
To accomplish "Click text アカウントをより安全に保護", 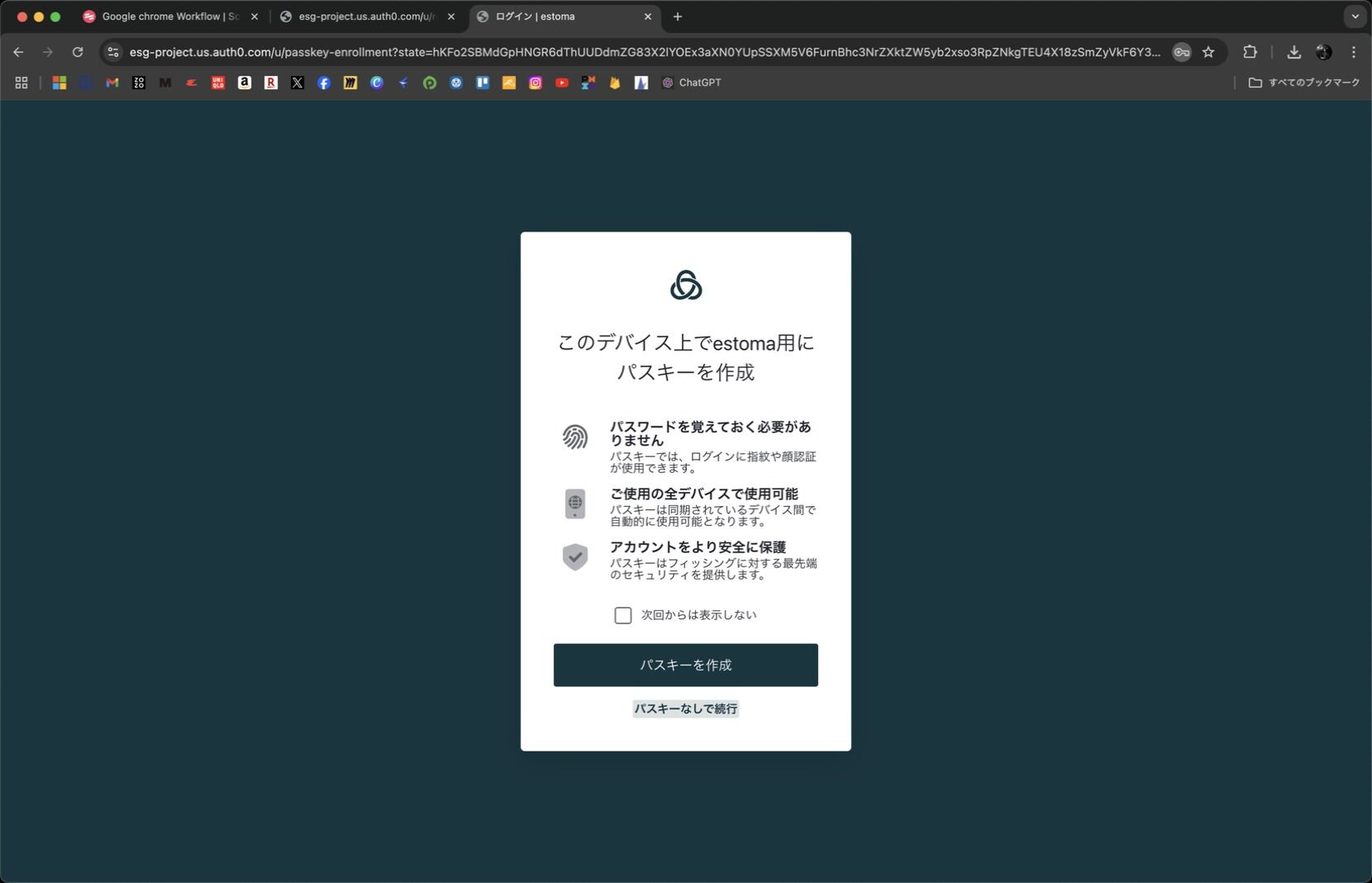I will click(698, 547).
